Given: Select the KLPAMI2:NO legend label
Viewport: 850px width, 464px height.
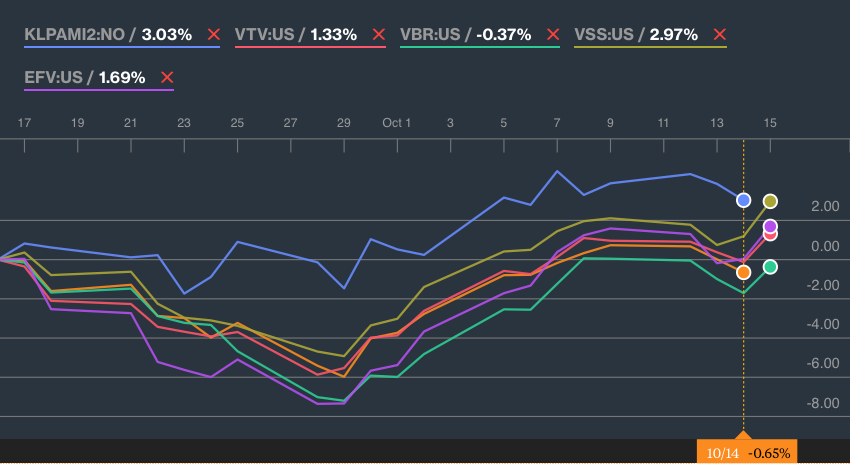Looking at the screenshot, I should tap(74, 35).
